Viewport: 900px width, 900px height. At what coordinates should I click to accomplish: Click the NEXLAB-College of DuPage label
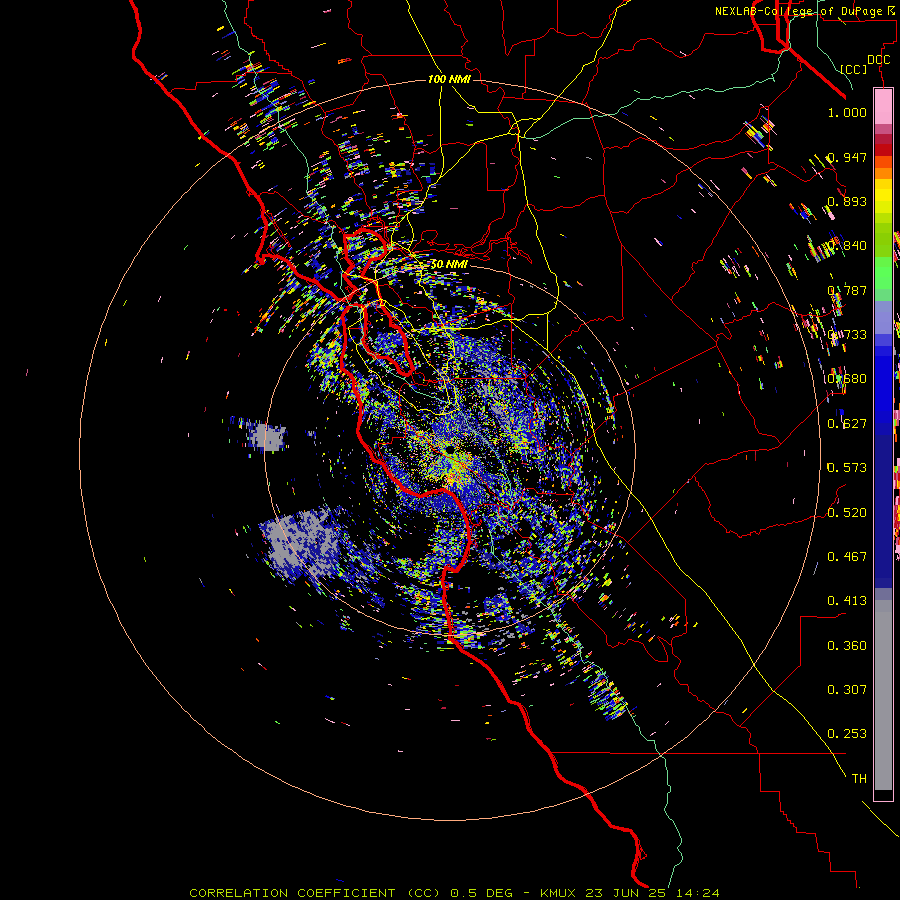tap(801, 11)
